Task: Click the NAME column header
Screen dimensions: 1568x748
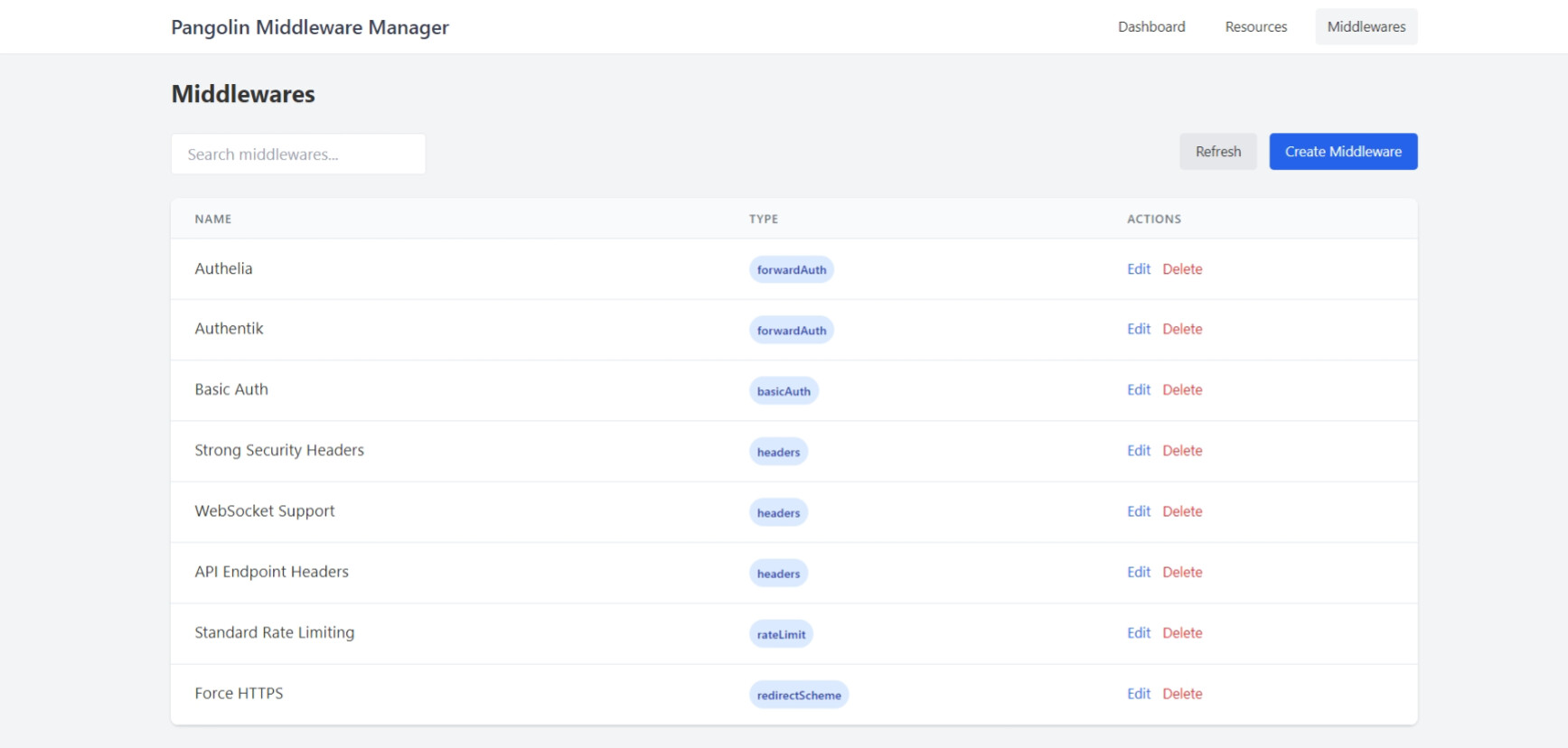Action: [213, 219]
